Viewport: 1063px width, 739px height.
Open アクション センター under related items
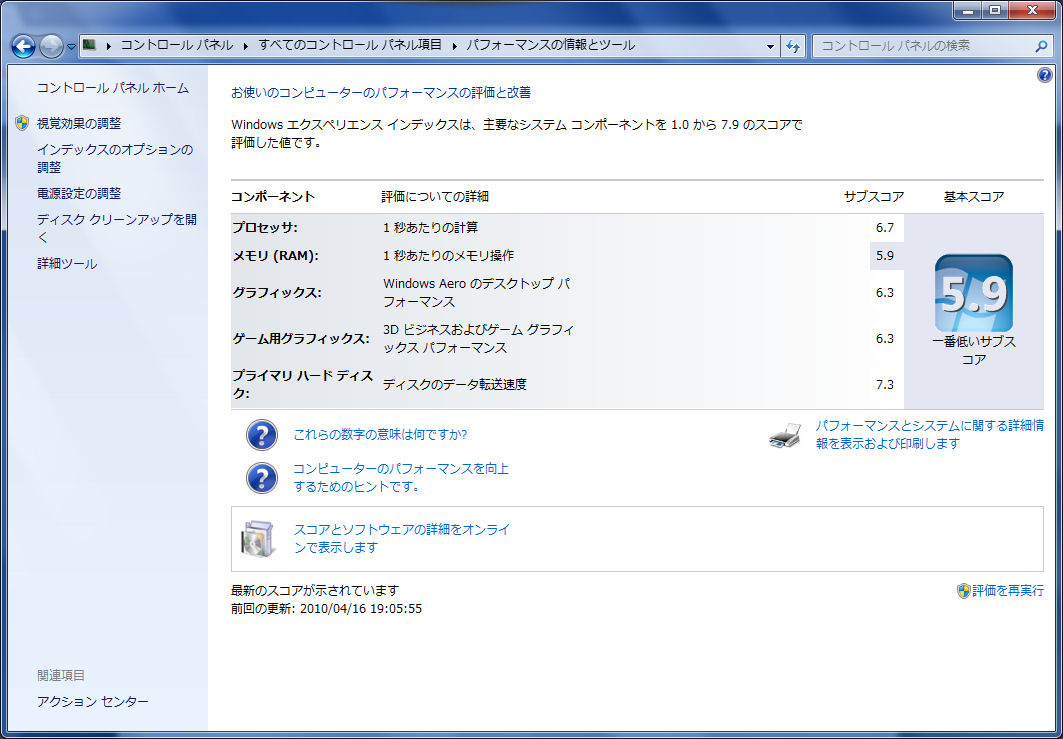93,701
